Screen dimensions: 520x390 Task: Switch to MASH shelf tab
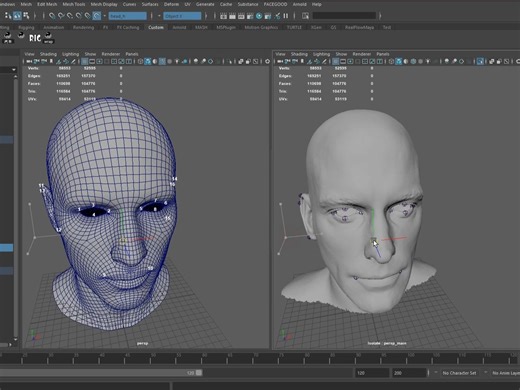201,27
